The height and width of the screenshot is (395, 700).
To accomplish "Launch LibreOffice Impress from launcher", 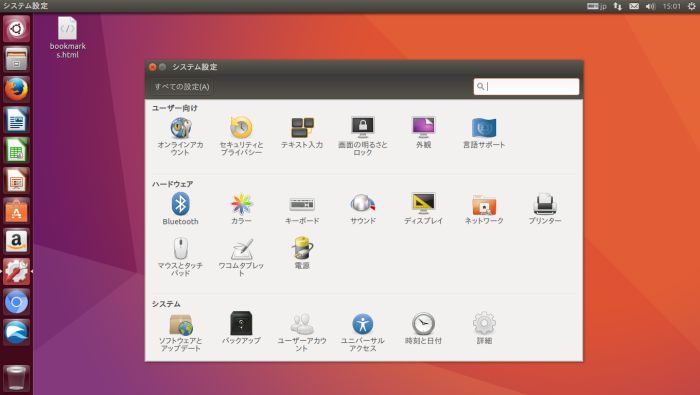I will [17, 181].
